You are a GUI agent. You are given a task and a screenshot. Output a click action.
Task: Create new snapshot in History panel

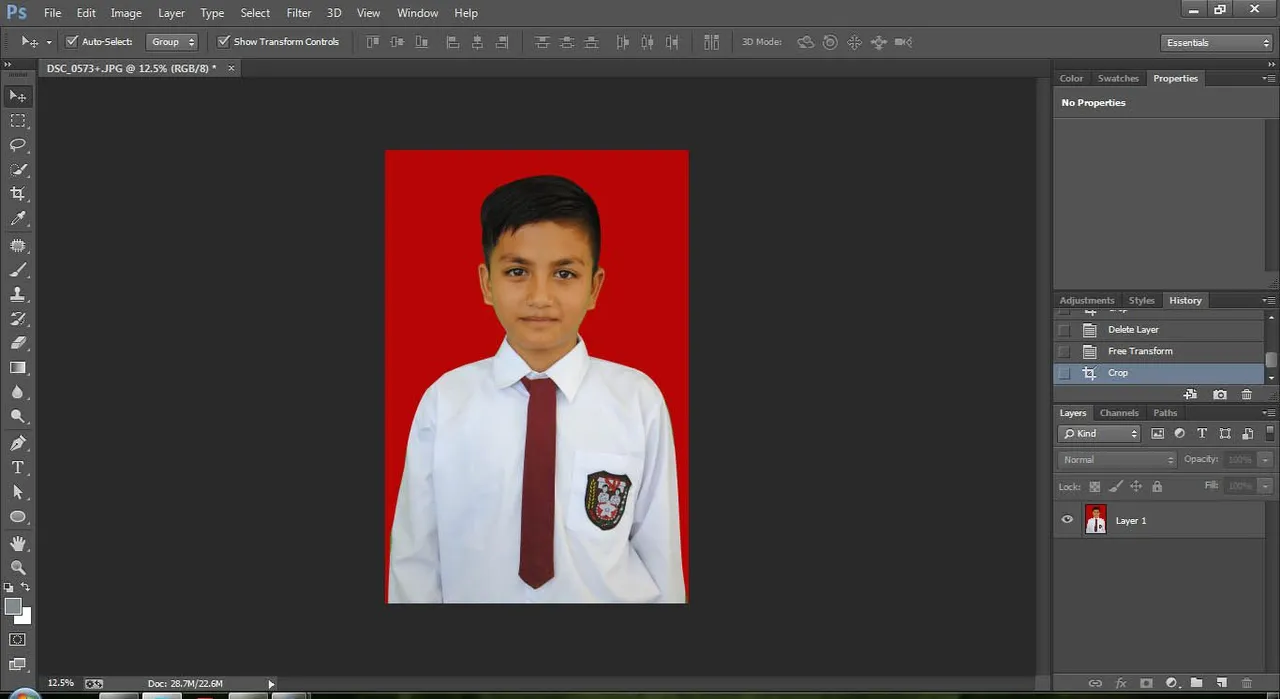click(1220, 395)
